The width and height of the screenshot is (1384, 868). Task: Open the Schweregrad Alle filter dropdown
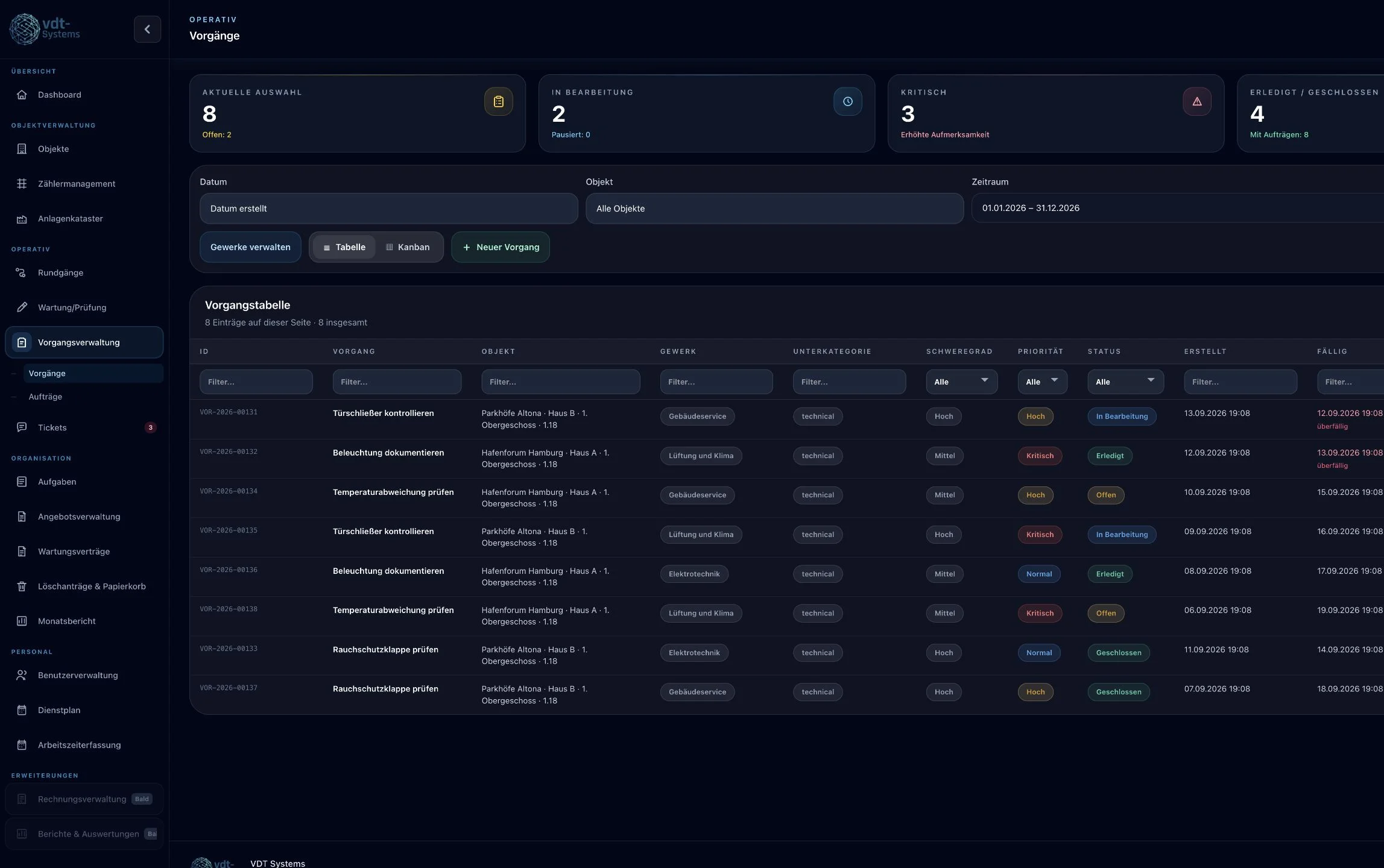tap(961, 382)
